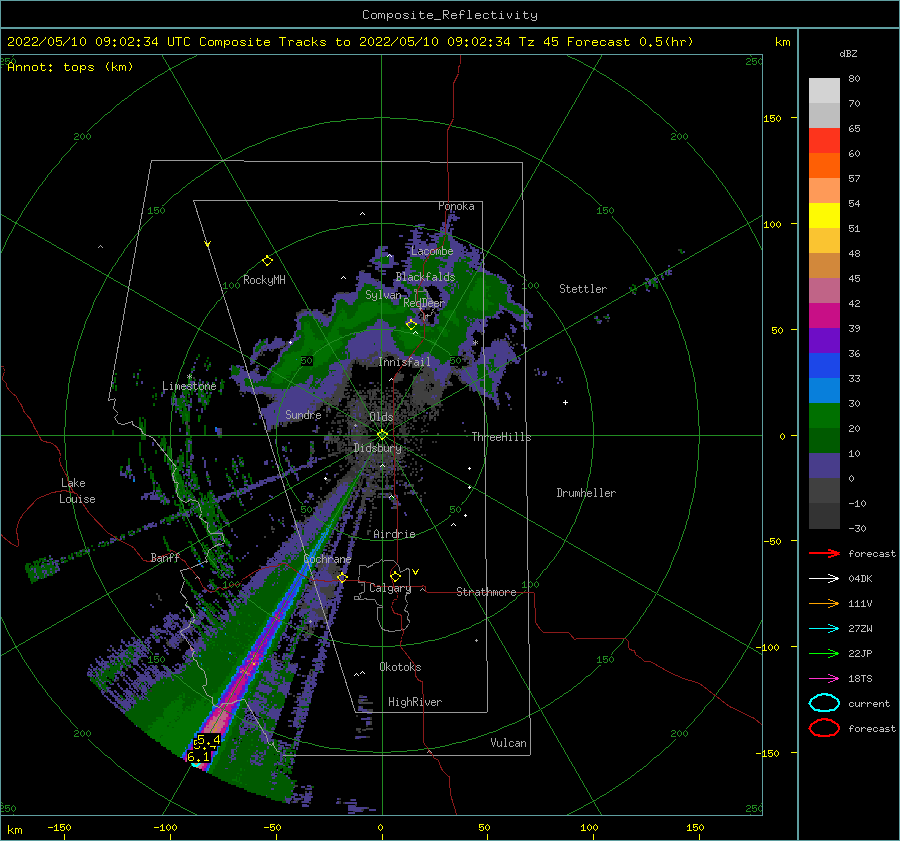Click the Cochrane city label
Image resolution: width=900 pixels, height=841 pixels.
pyautogui.click(x=327, y=559)
